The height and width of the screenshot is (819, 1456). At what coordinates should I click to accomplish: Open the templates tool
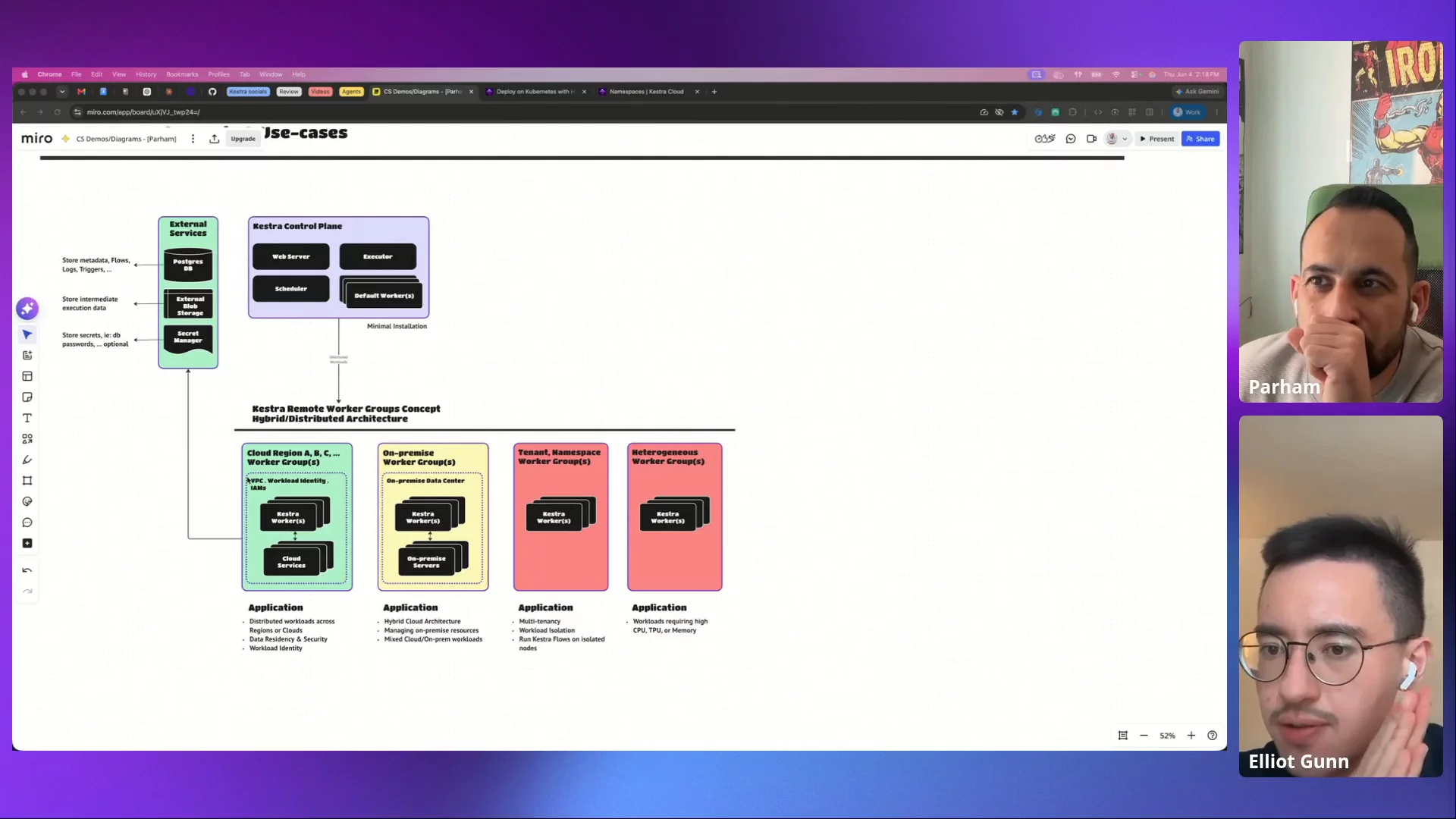[x=27, y=376]
